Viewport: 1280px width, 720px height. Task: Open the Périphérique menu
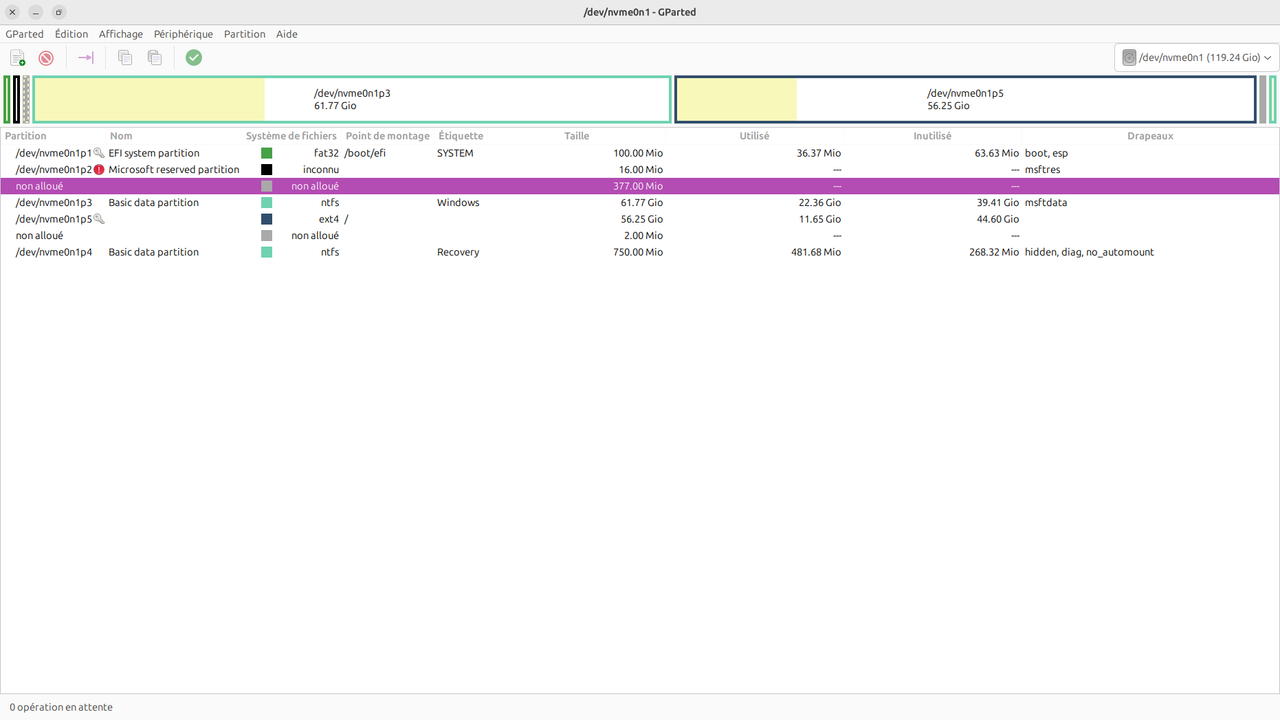(183, 34)
